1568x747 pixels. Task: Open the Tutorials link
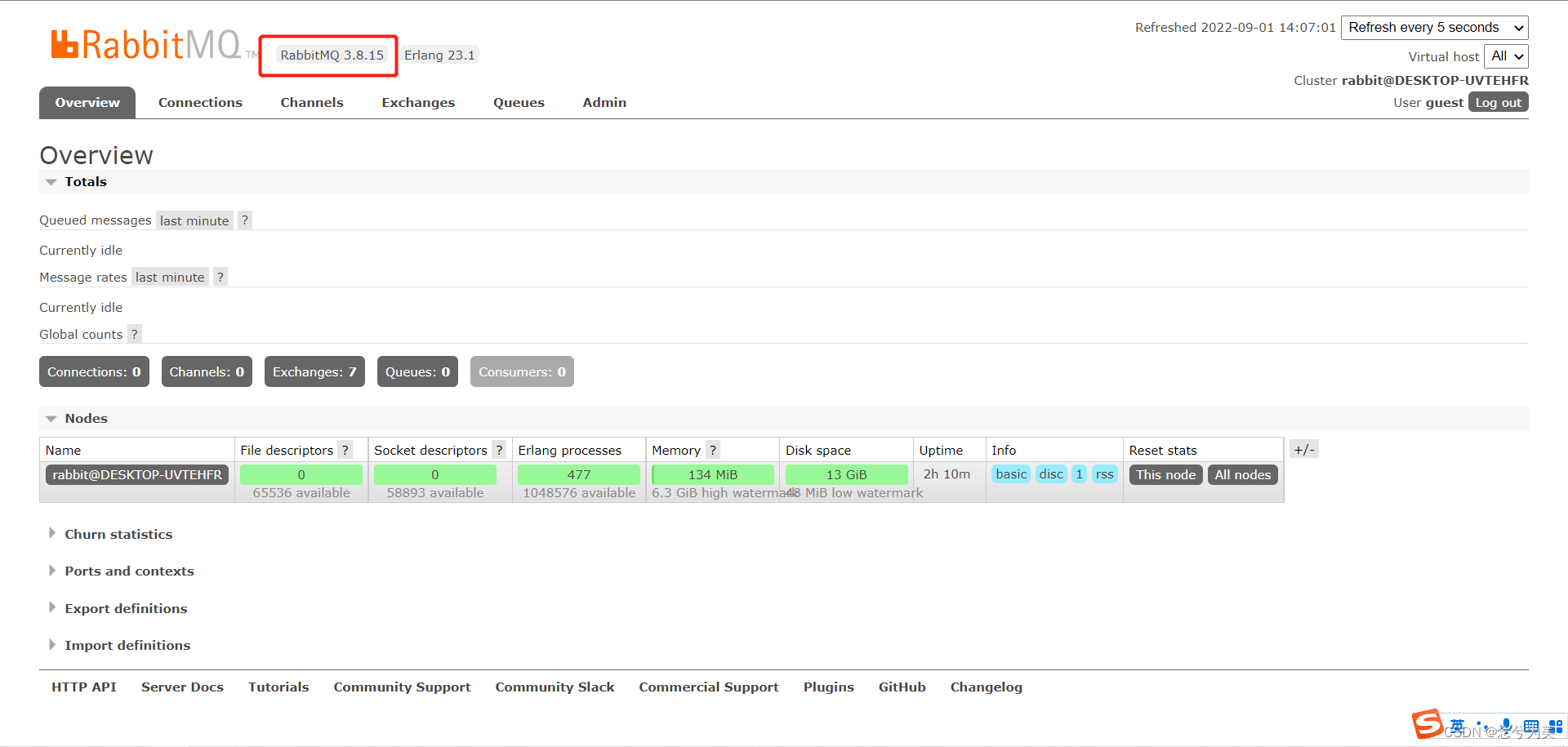coord(278,687)
